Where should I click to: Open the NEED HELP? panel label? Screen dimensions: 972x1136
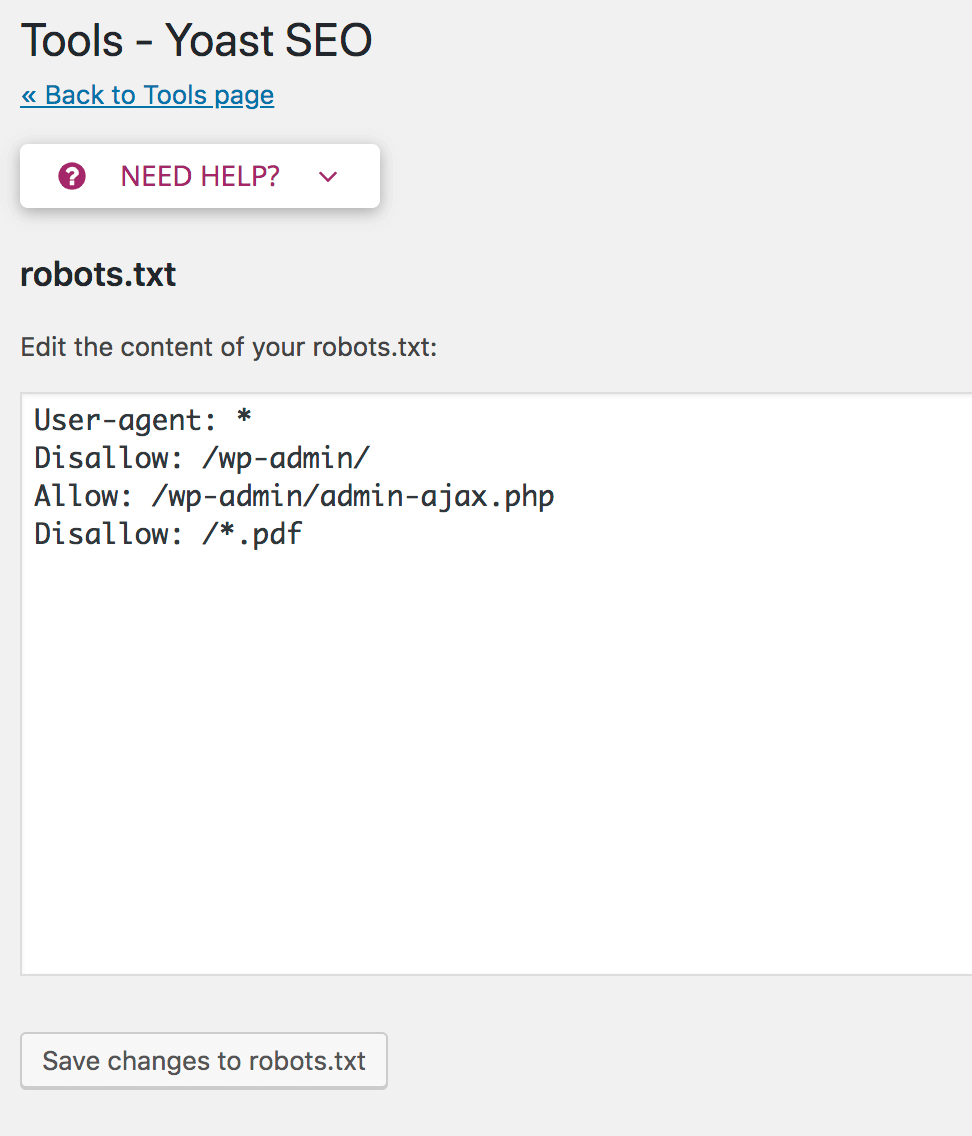[x=200, y=176]
